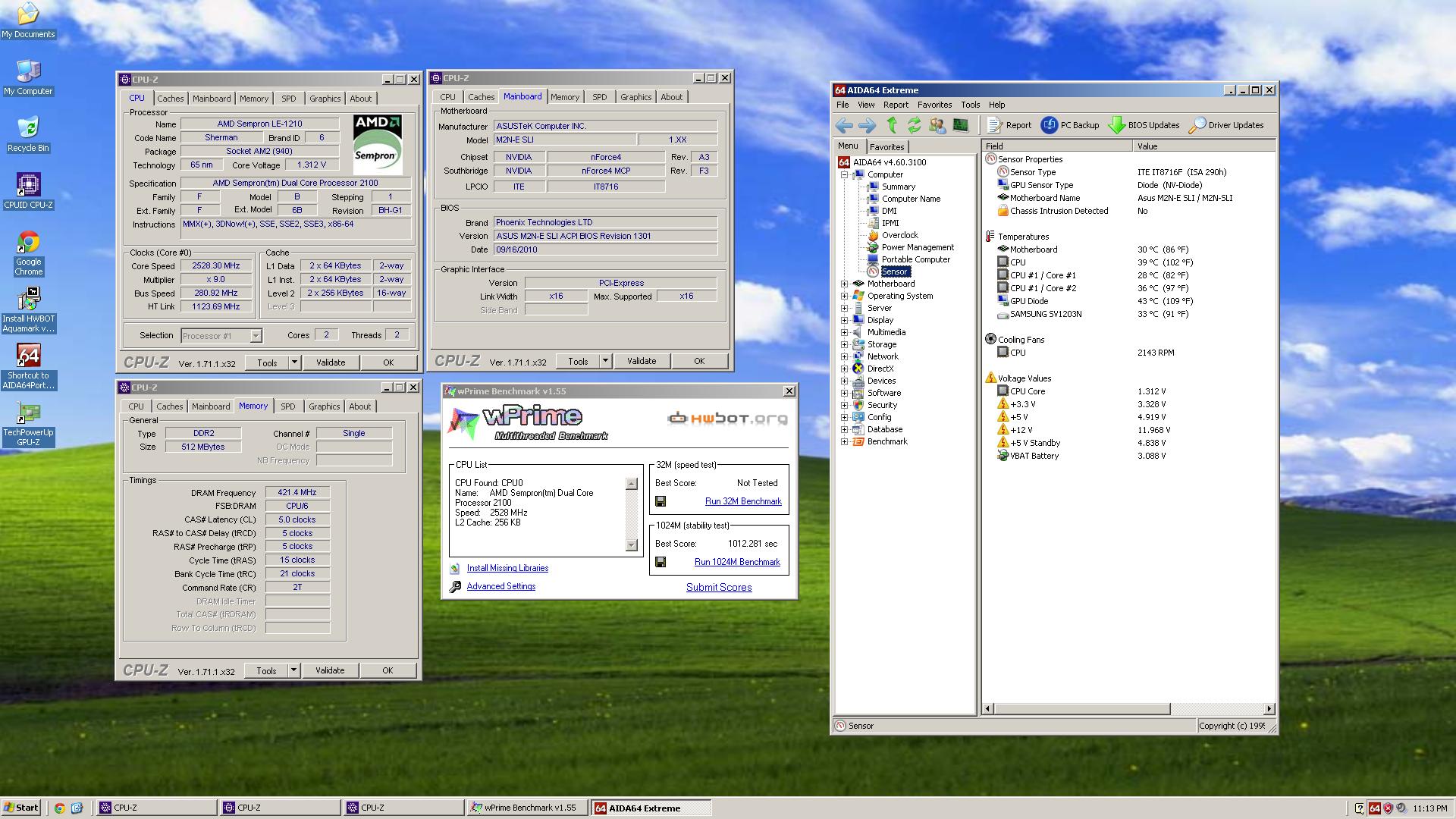
Task: Click Chrome quick launch icon in taskbar
Action: click(59, 808)
